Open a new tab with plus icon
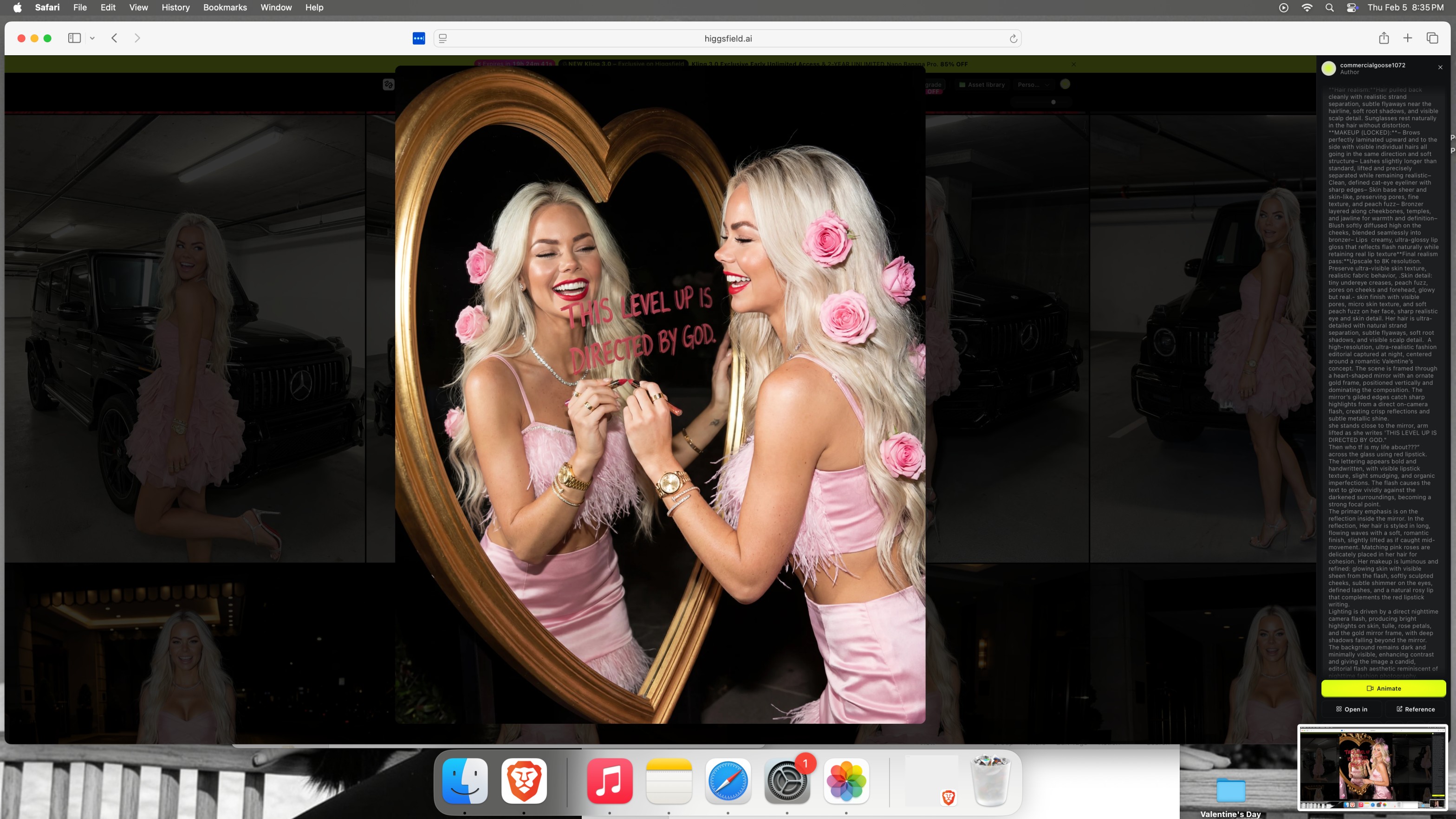1456x819 pixels. click(x=1407, y=38)
